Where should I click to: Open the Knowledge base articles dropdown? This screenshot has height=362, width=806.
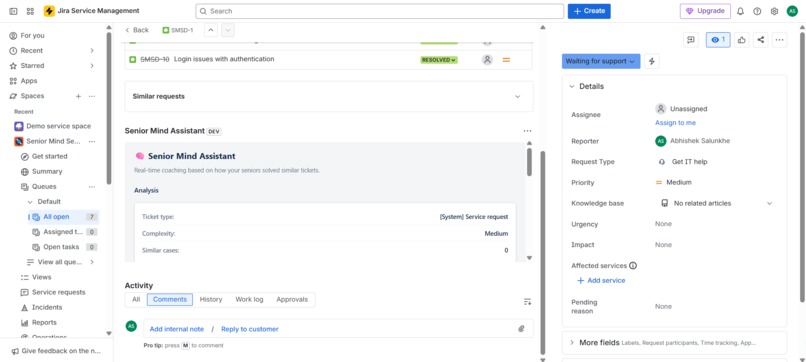[770, 204]
